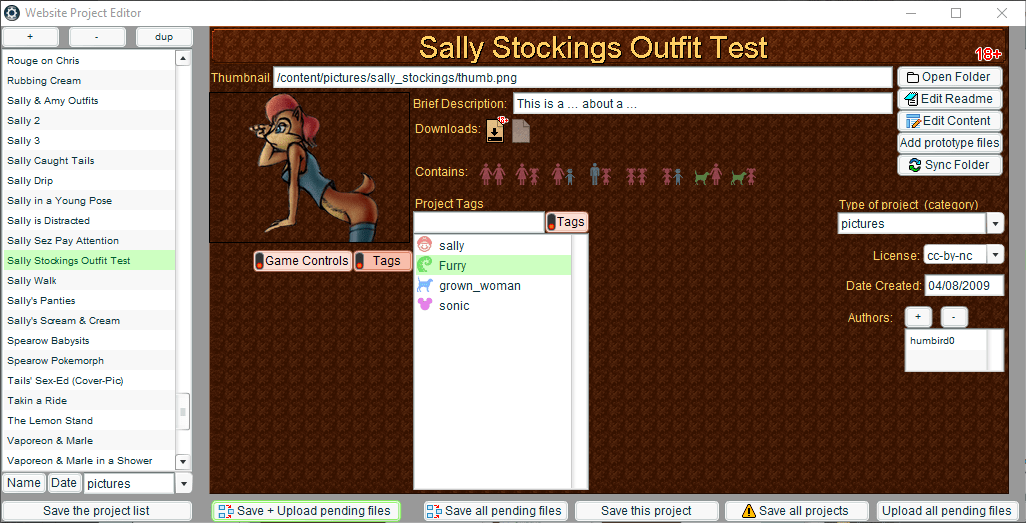Toggle the Tags button next to tag input
The image size is (1026, 523).
coord(567,223)
